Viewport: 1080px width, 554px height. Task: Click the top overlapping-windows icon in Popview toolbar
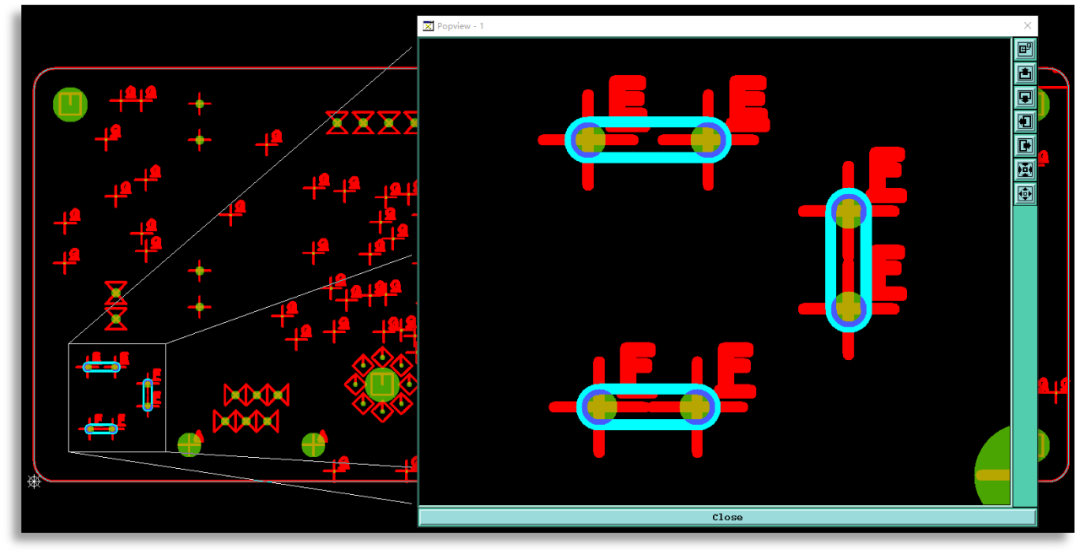(x=1024, y=49)
